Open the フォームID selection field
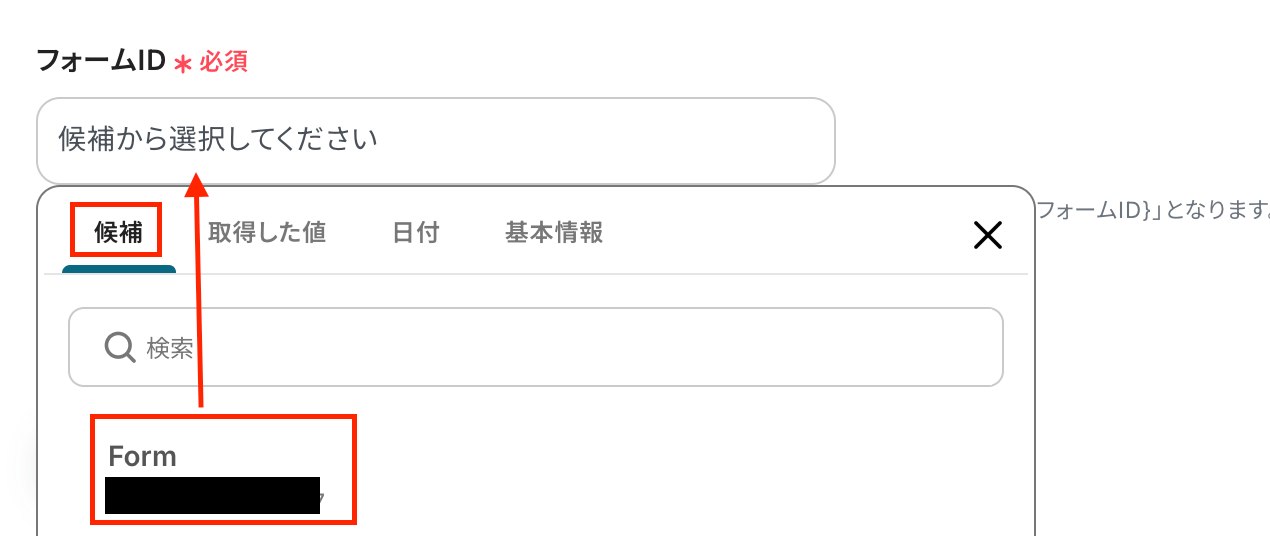This screenshot has height=536, width=1270. click(x=436, y=141)
